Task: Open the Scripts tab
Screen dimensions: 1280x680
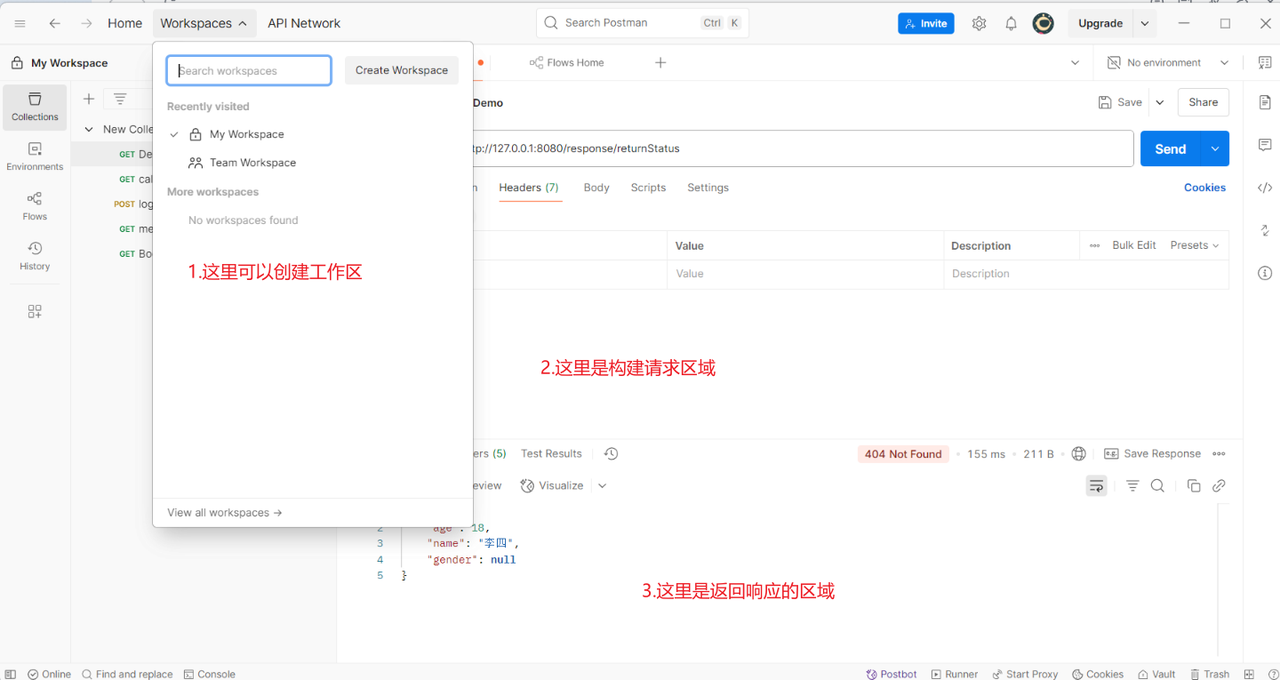Action: (648, 188)
